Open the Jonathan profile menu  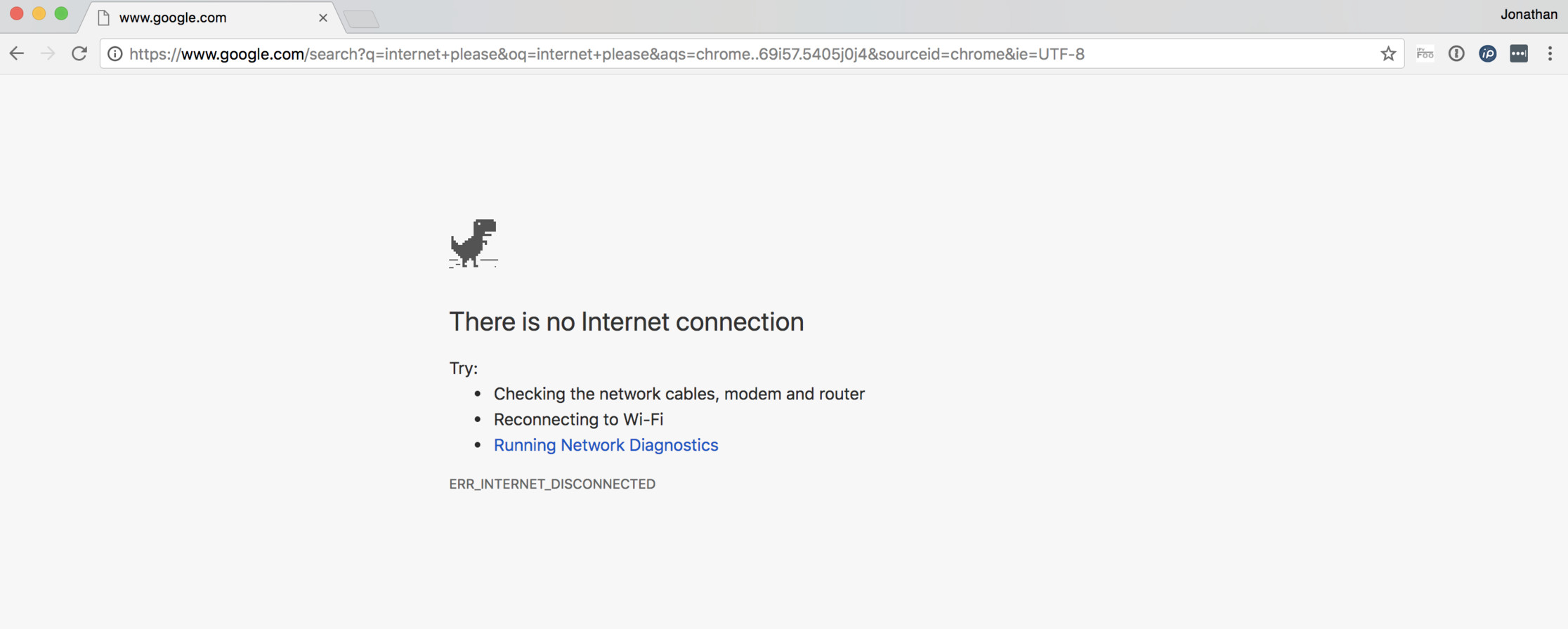[x=1529, y=13]
